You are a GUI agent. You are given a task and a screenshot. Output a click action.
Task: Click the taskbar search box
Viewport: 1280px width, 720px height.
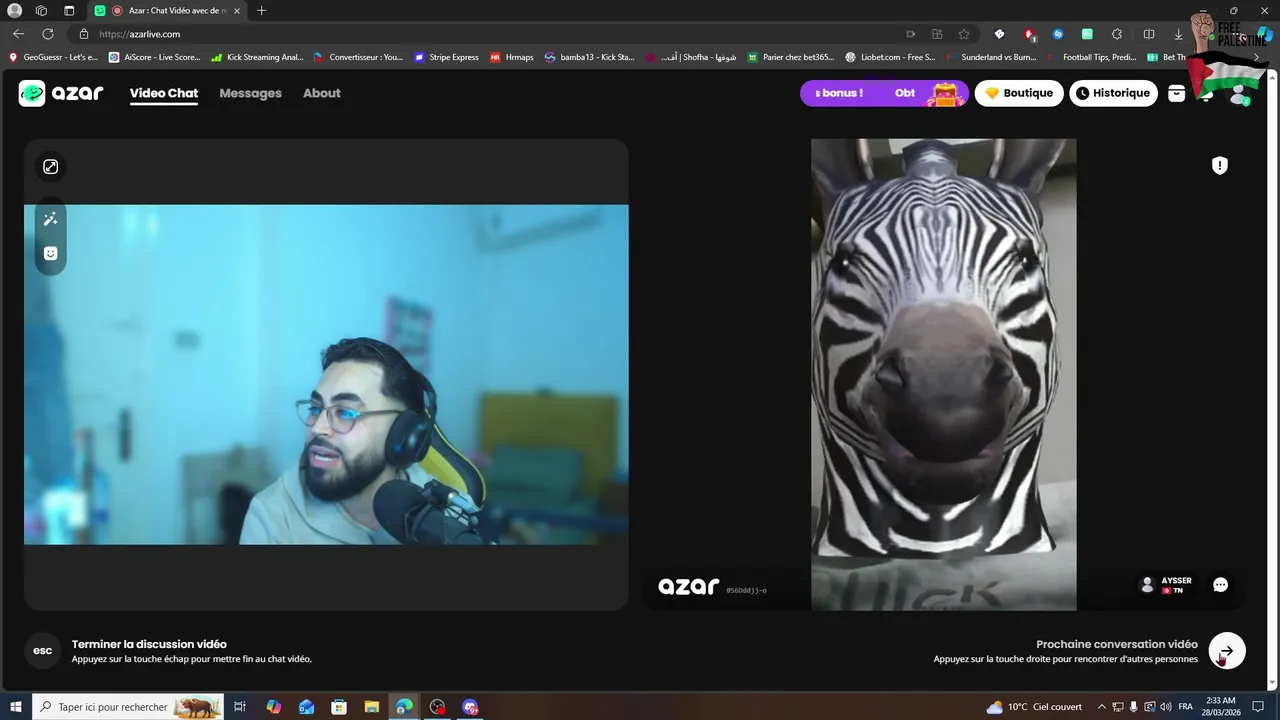coord(128,707)
